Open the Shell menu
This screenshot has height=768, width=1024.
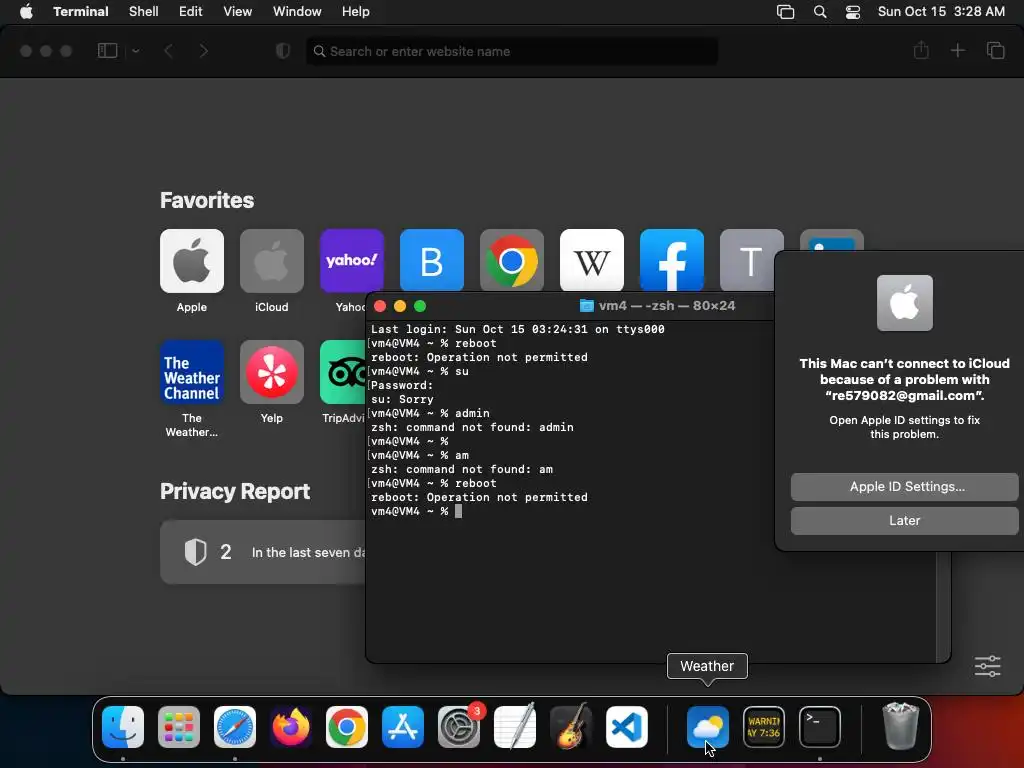click(x=144, y=12)
